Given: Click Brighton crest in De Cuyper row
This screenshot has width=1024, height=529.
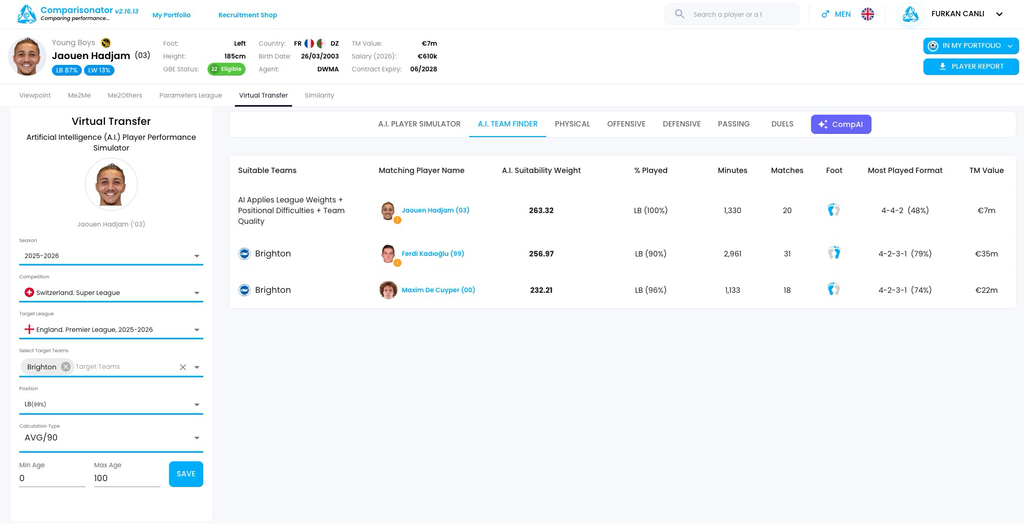Looking at the screenshot, I should 245,290.
